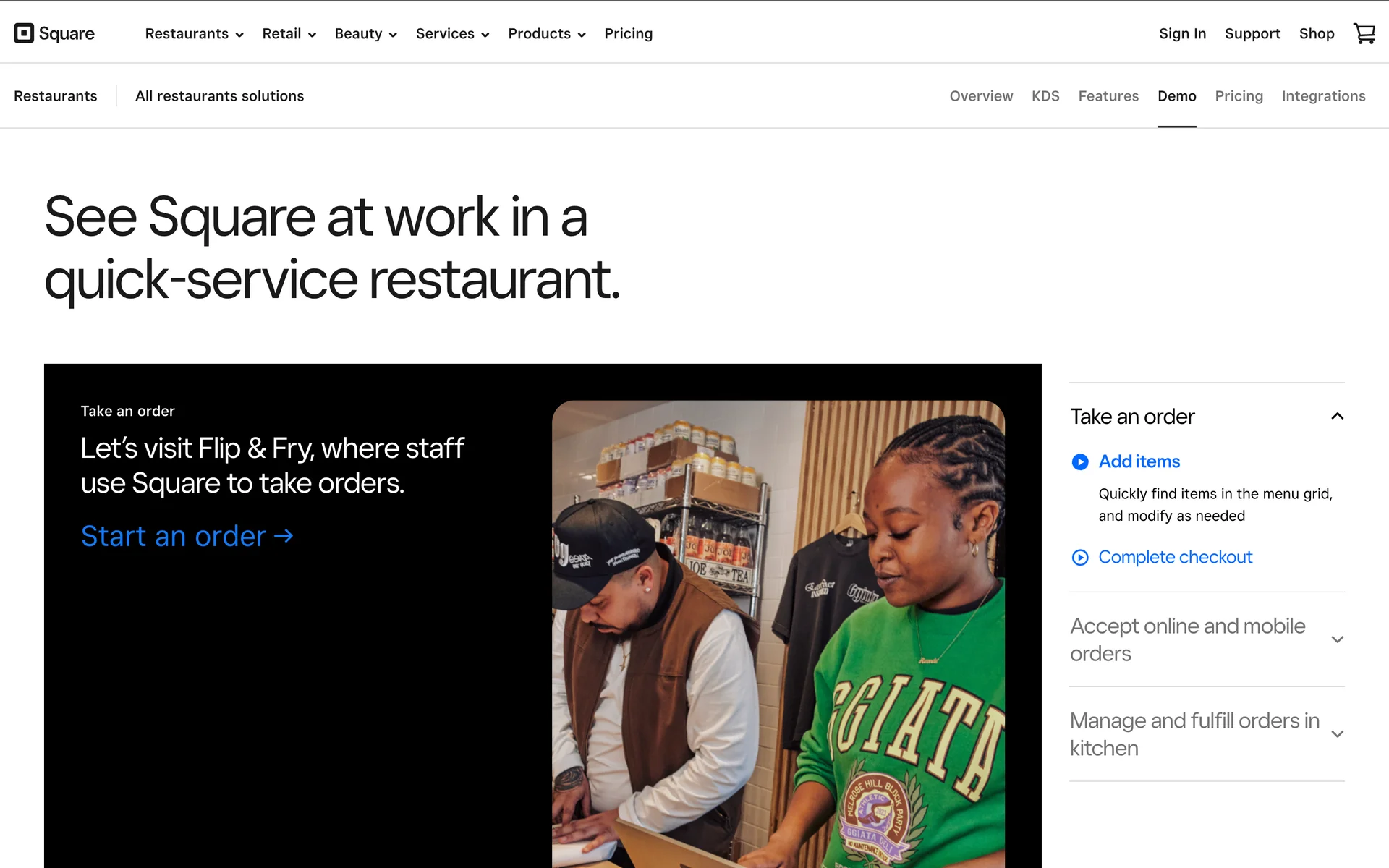Expand Manage and fulfill orders in kitchen
Viewport: 1389px width, 868px height.
1337,734
